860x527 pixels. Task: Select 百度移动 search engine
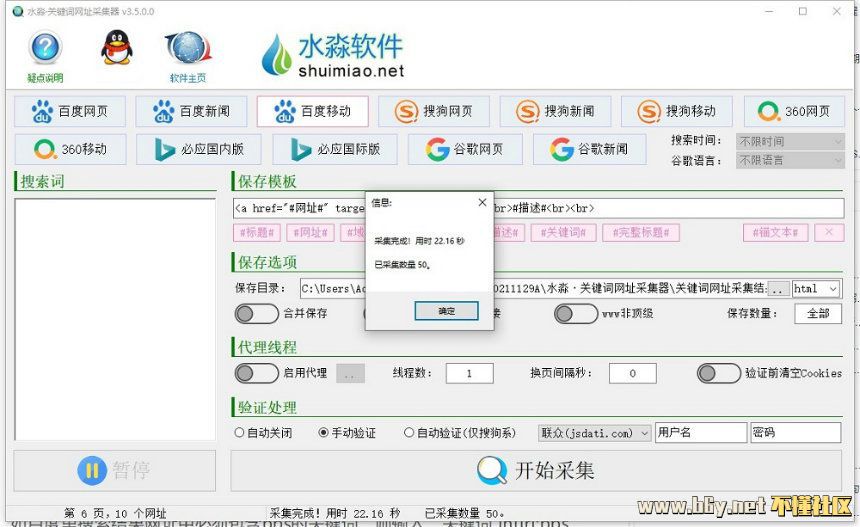pos(313,111)
